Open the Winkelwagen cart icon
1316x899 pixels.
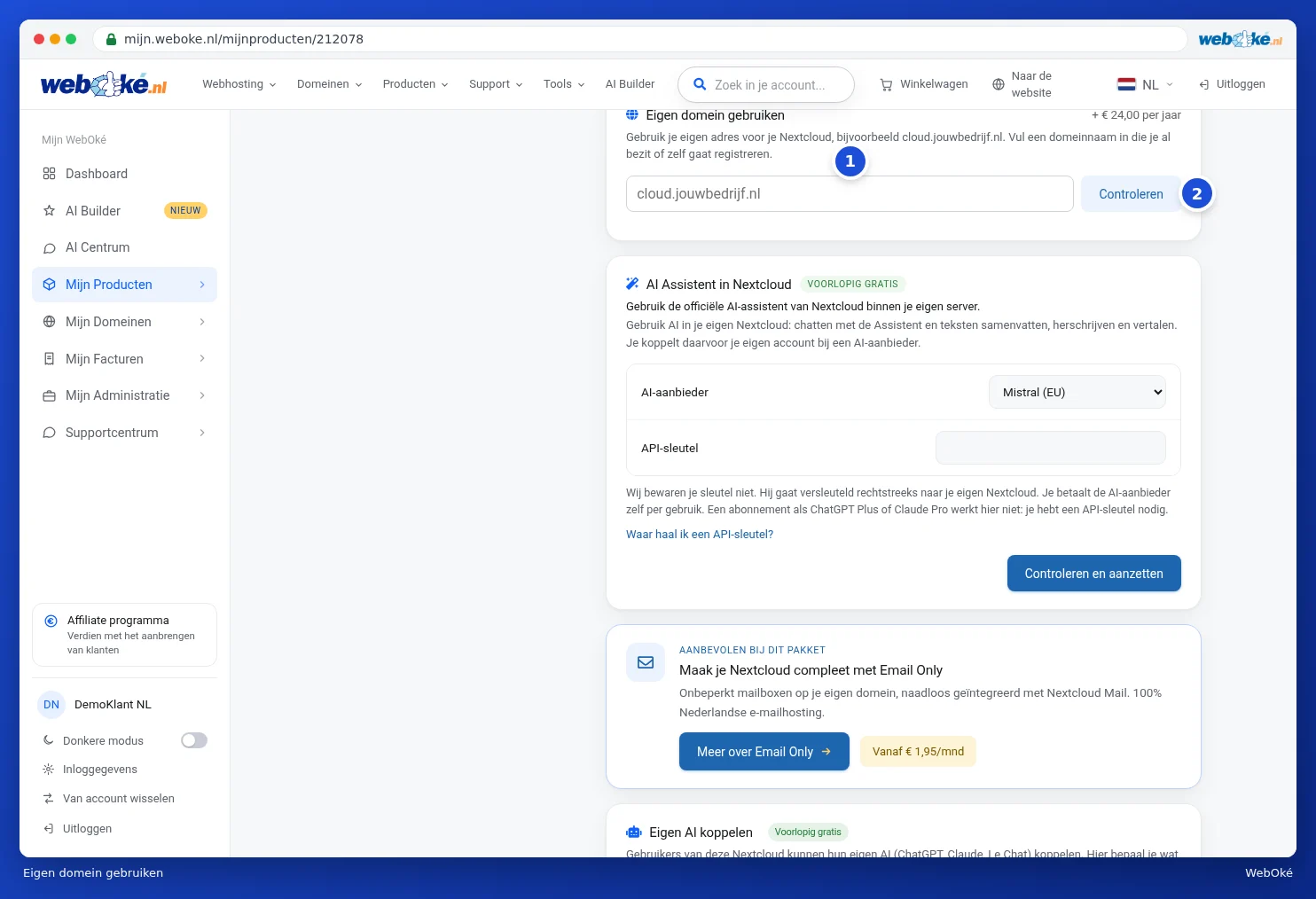click(x=886, y=85)
